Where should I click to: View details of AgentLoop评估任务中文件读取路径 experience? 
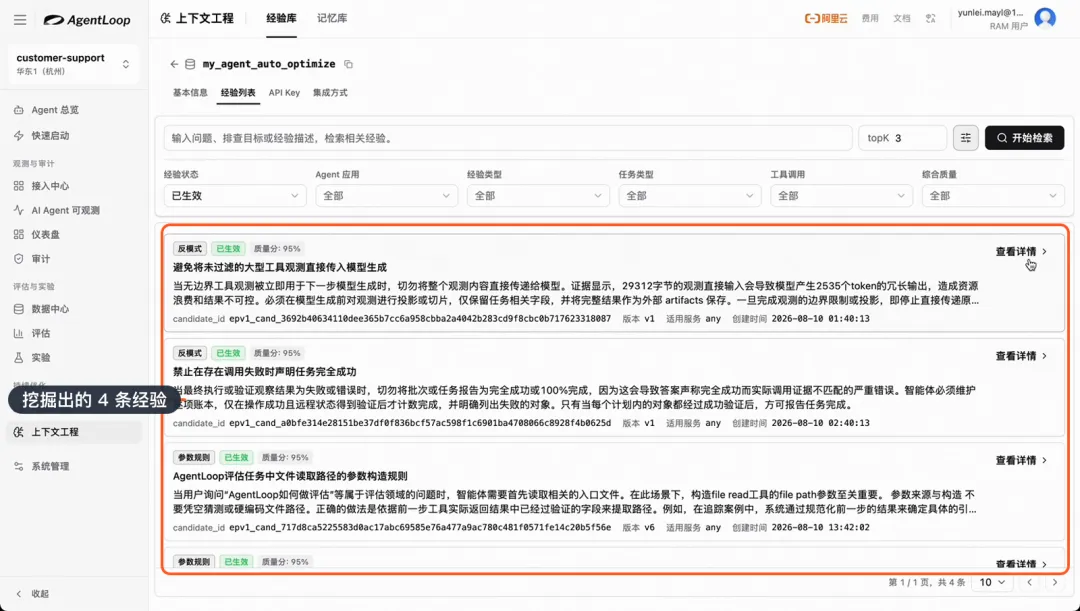click(x=1021, y=460)
